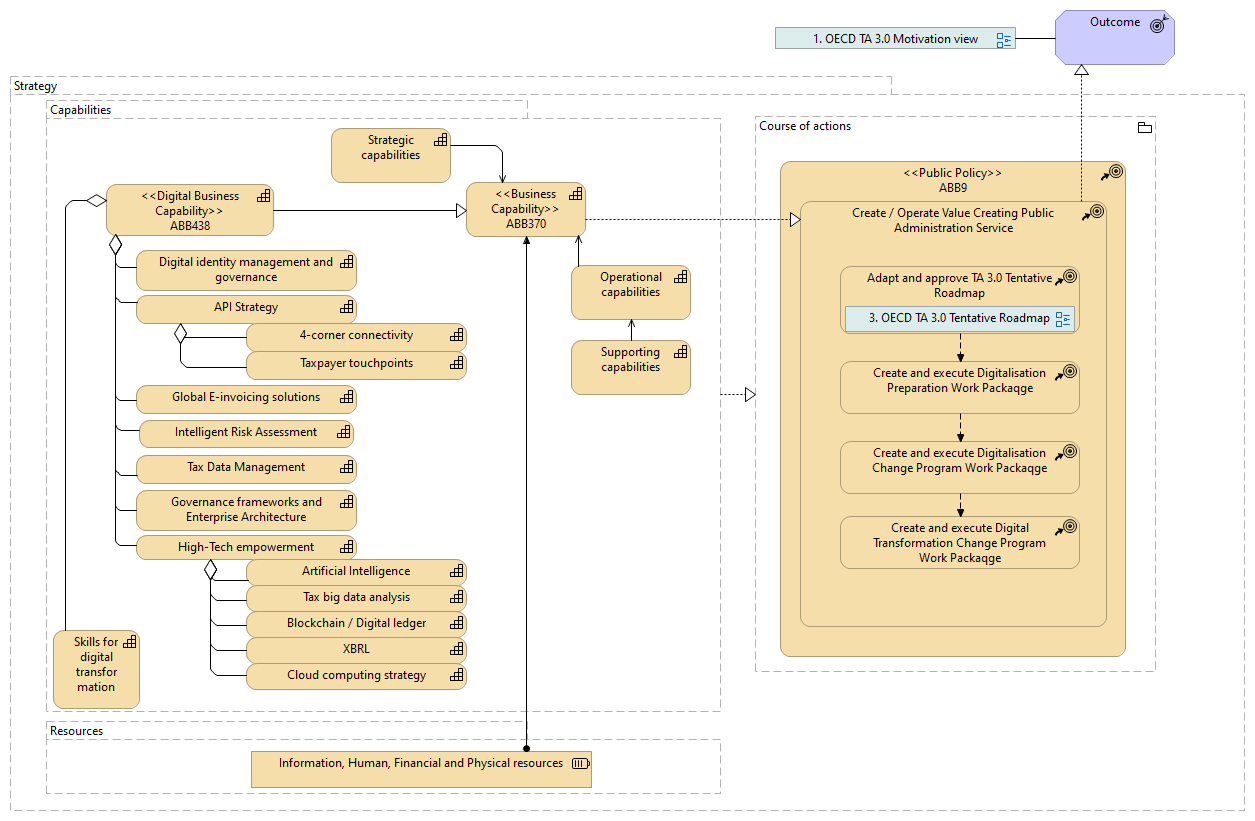The height and width of the screenshot is (821, 1255).
Task: Click the icon on Digitalisation Preparation Work Package
Action: click(x=1066, y=372)
